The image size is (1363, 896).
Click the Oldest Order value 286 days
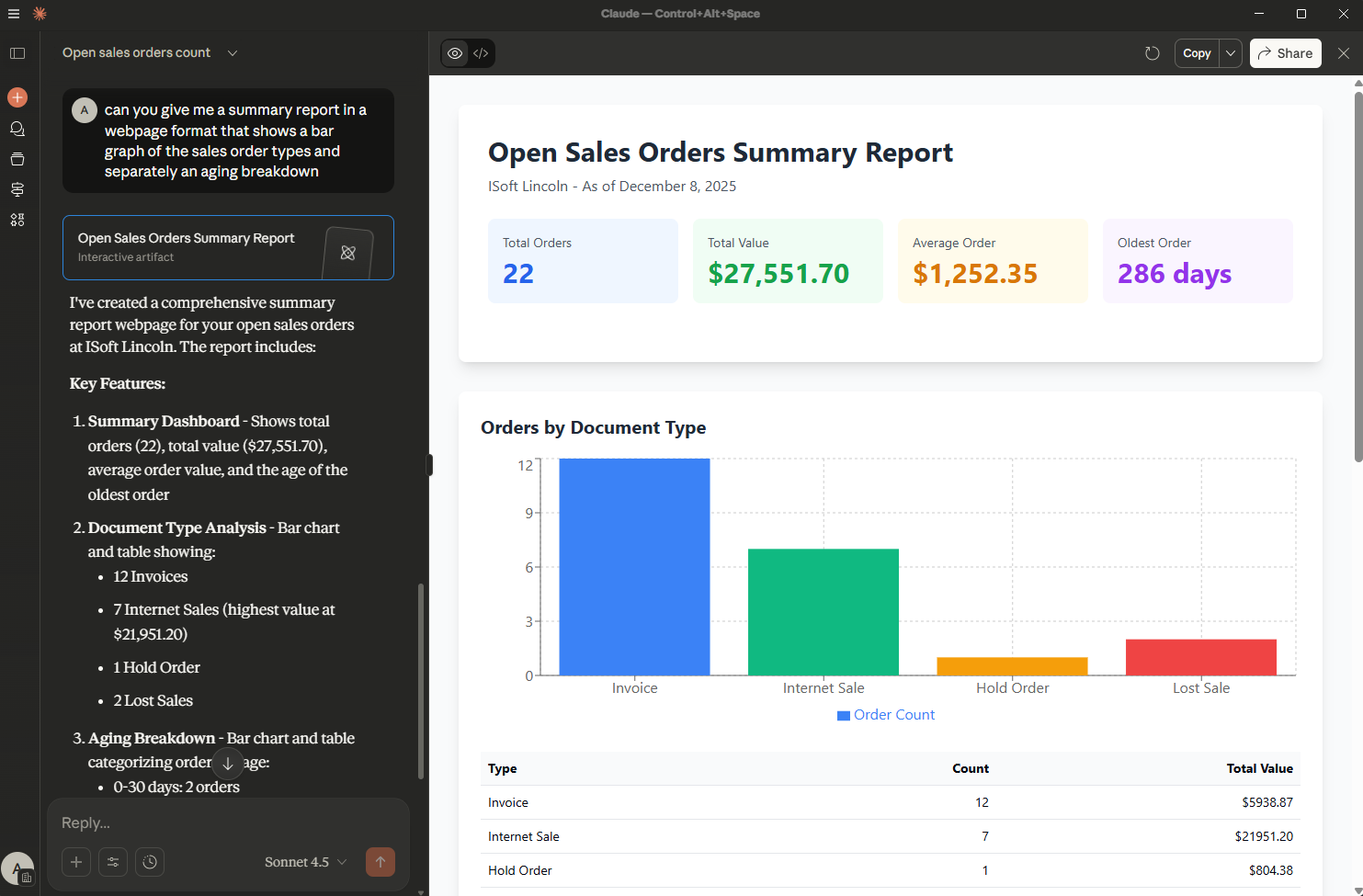tap(1175, 274)
